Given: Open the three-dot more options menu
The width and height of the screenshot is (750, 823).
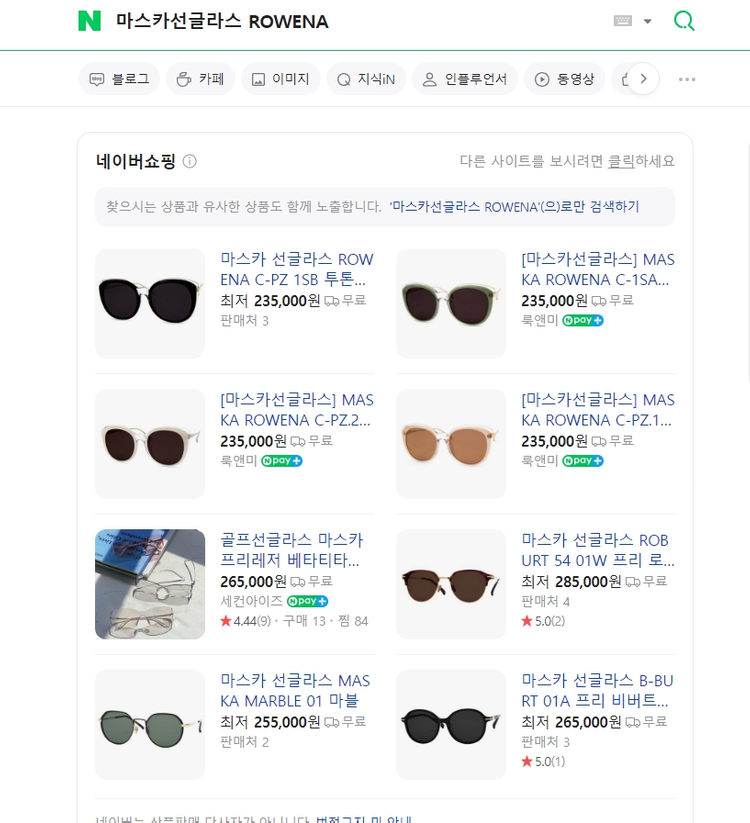Looking at the screenshot, I should pos(687,79).
